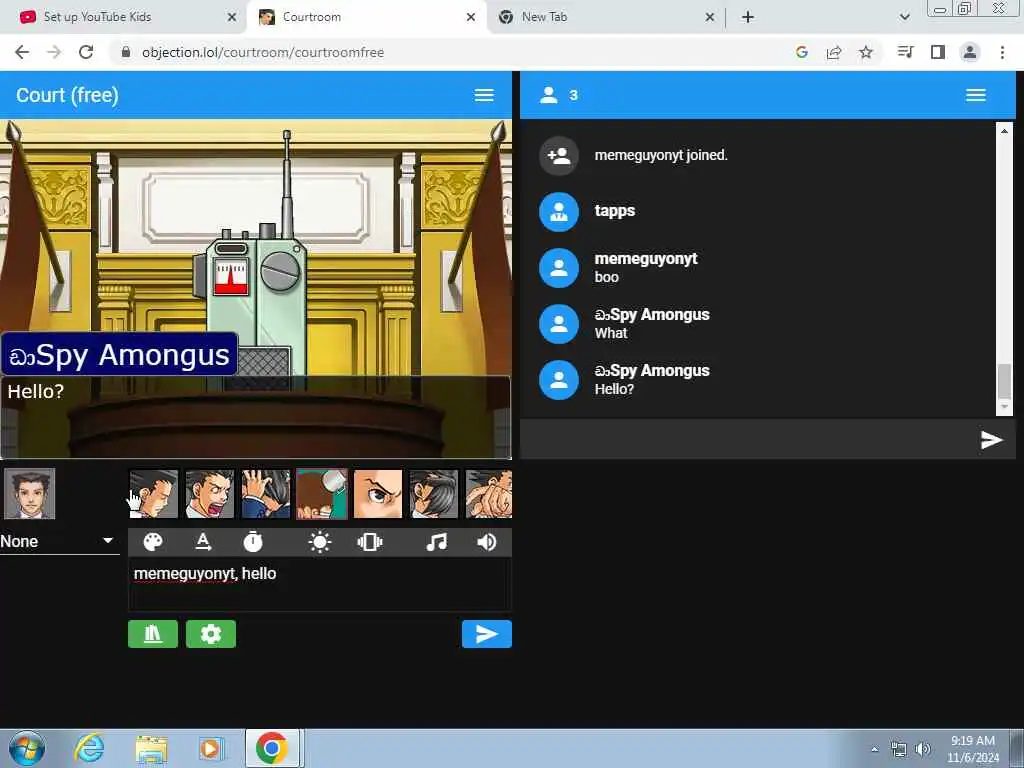This screenshot has width=1024, height=768.
Task: Open File Explorer from taskbar
Action: 151,749
